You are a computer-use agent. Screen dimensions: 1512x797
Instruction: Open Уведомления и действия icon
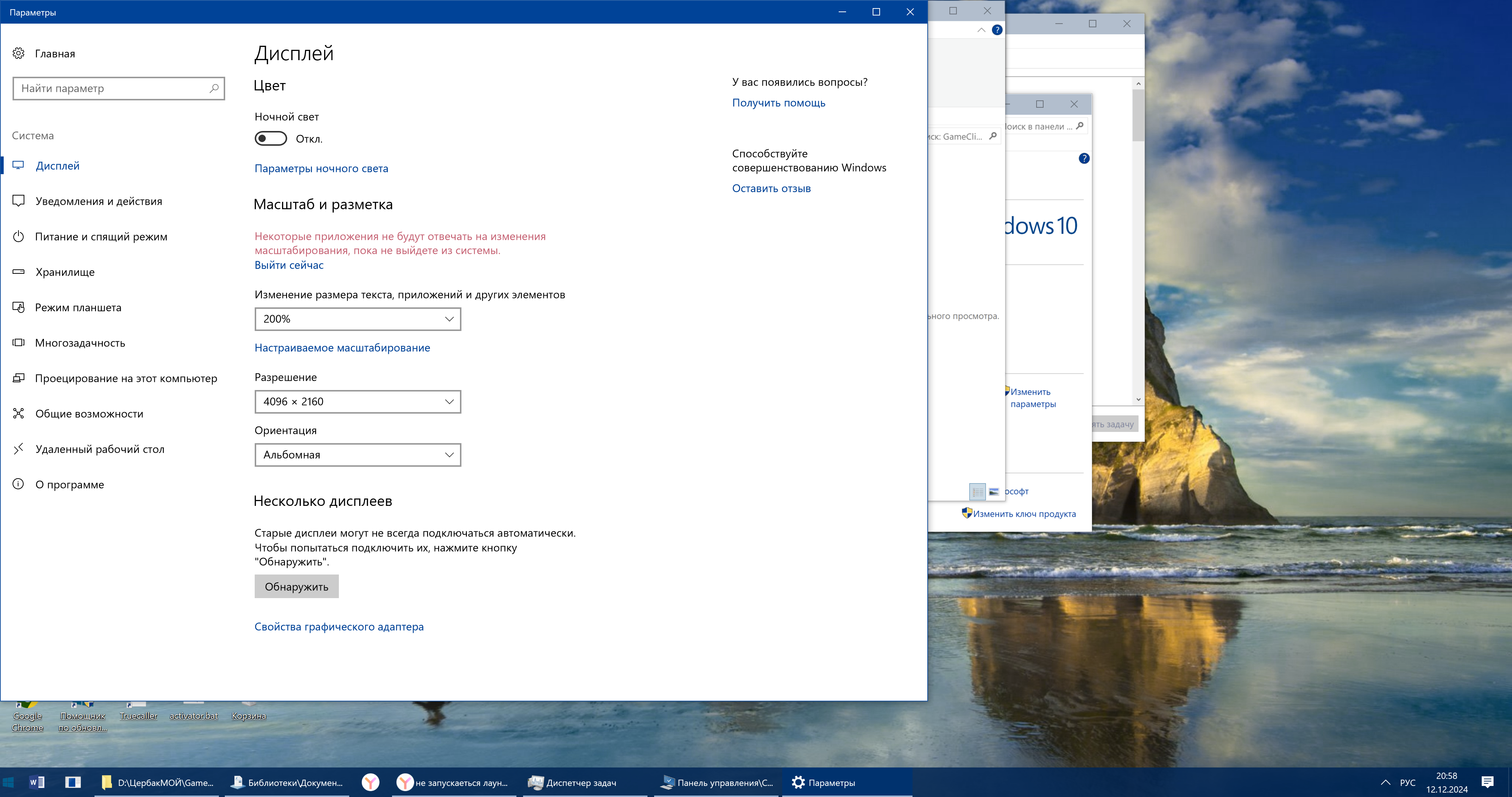click(18, 201)
